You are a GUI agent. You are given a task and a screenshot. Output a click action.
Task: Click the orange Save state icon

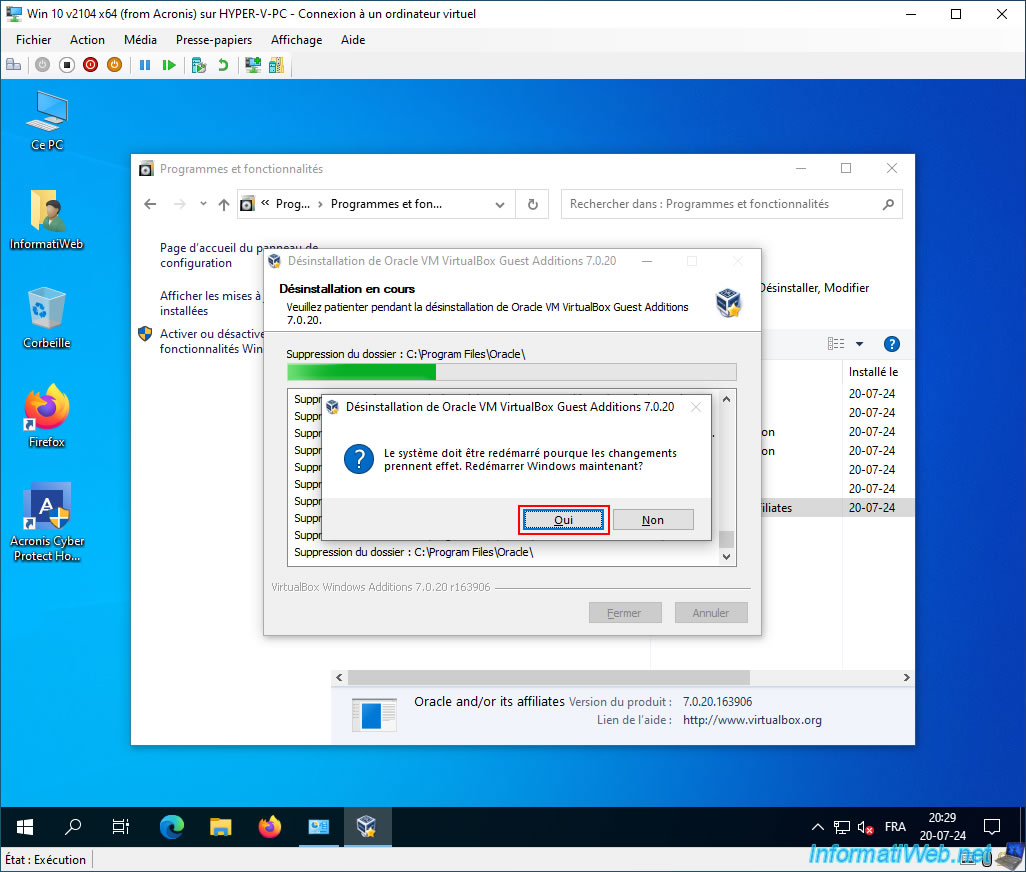115,65
